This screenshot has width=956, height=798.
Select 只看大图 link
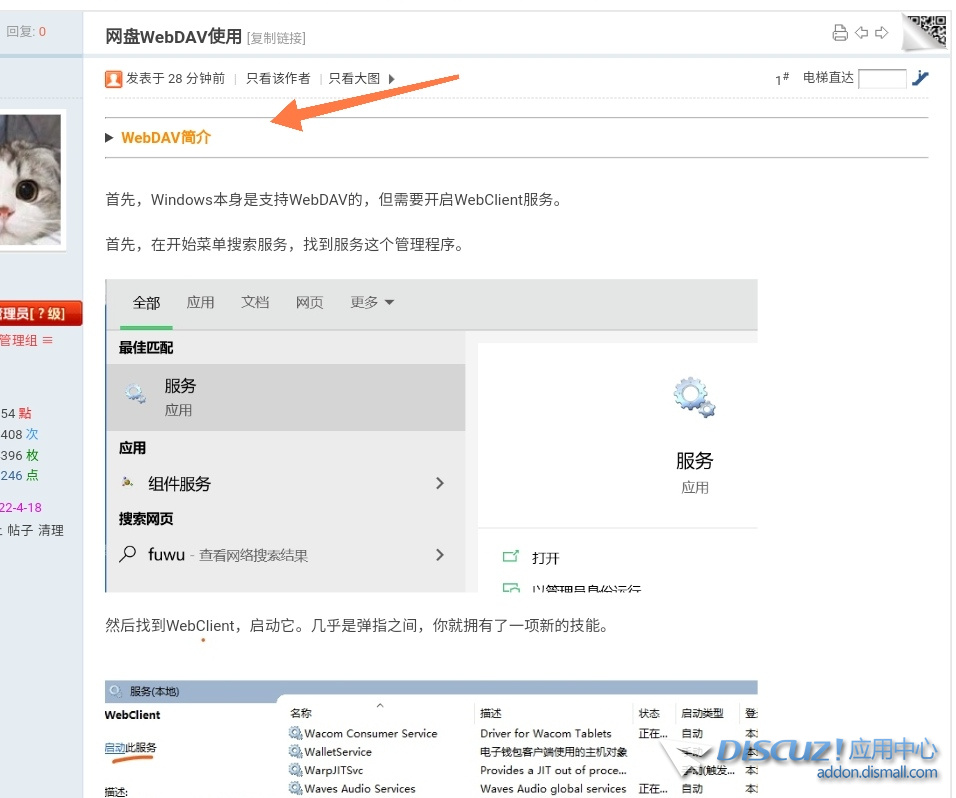354,79
